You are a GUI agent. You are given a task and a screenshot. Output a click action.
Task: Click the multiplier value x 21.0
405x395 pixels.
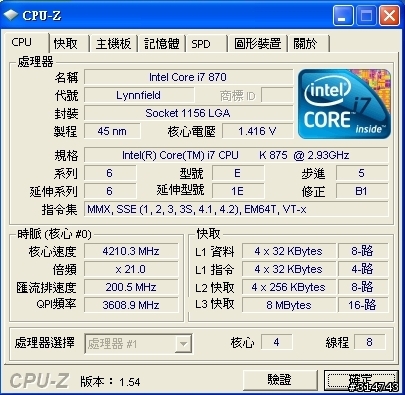pyautogui.click(x=131, y=269)
